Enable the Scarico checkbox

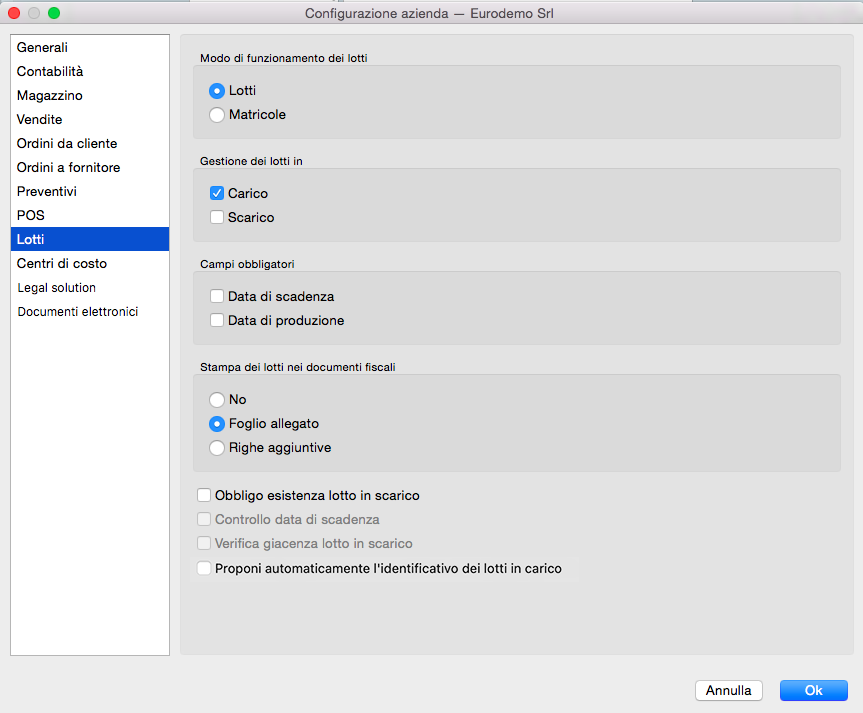point(217,218)
